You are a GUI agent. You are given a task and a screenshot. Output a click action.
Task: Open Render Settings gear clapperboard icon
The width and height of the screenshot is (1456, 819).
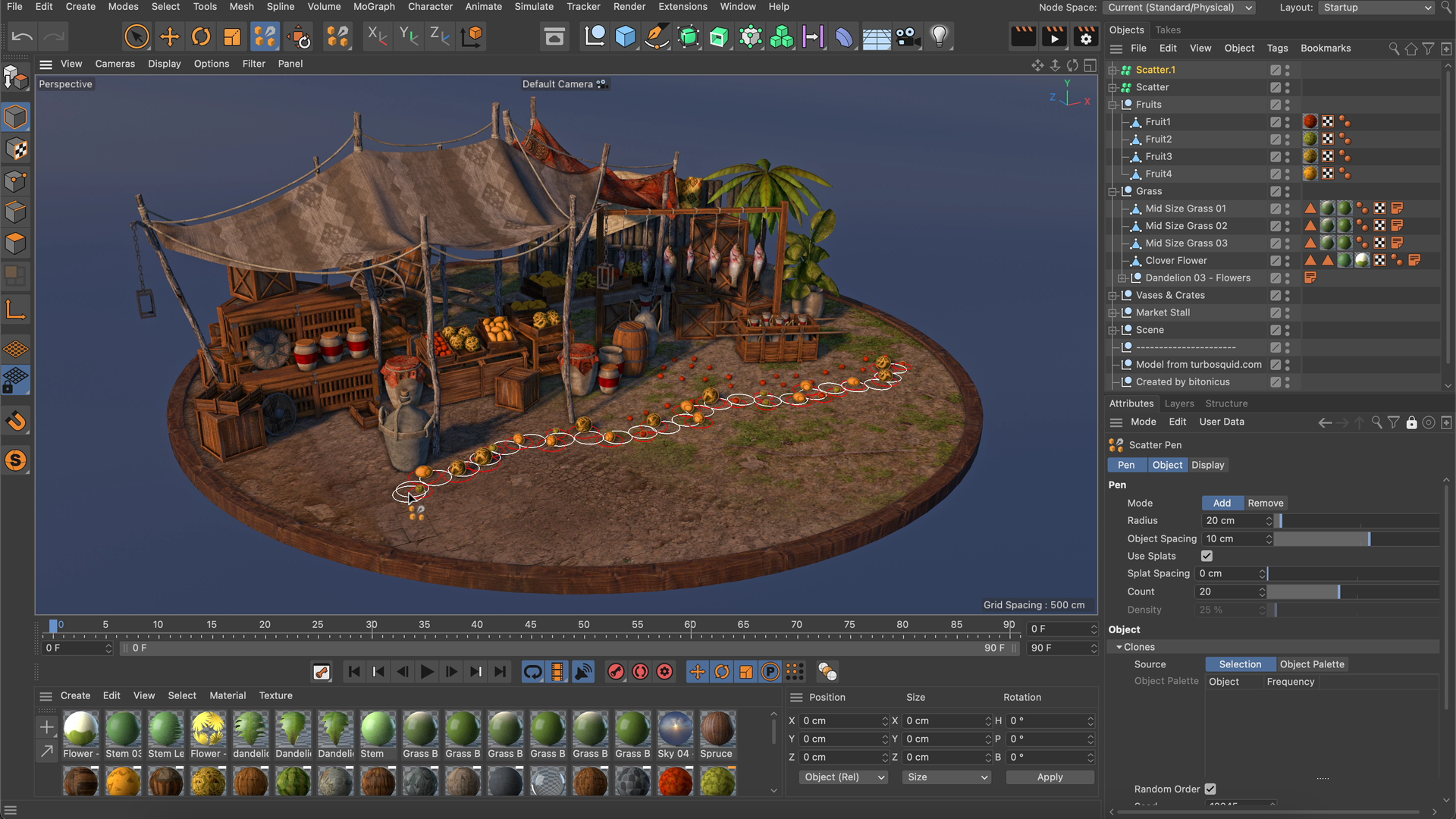[1086, 36]
